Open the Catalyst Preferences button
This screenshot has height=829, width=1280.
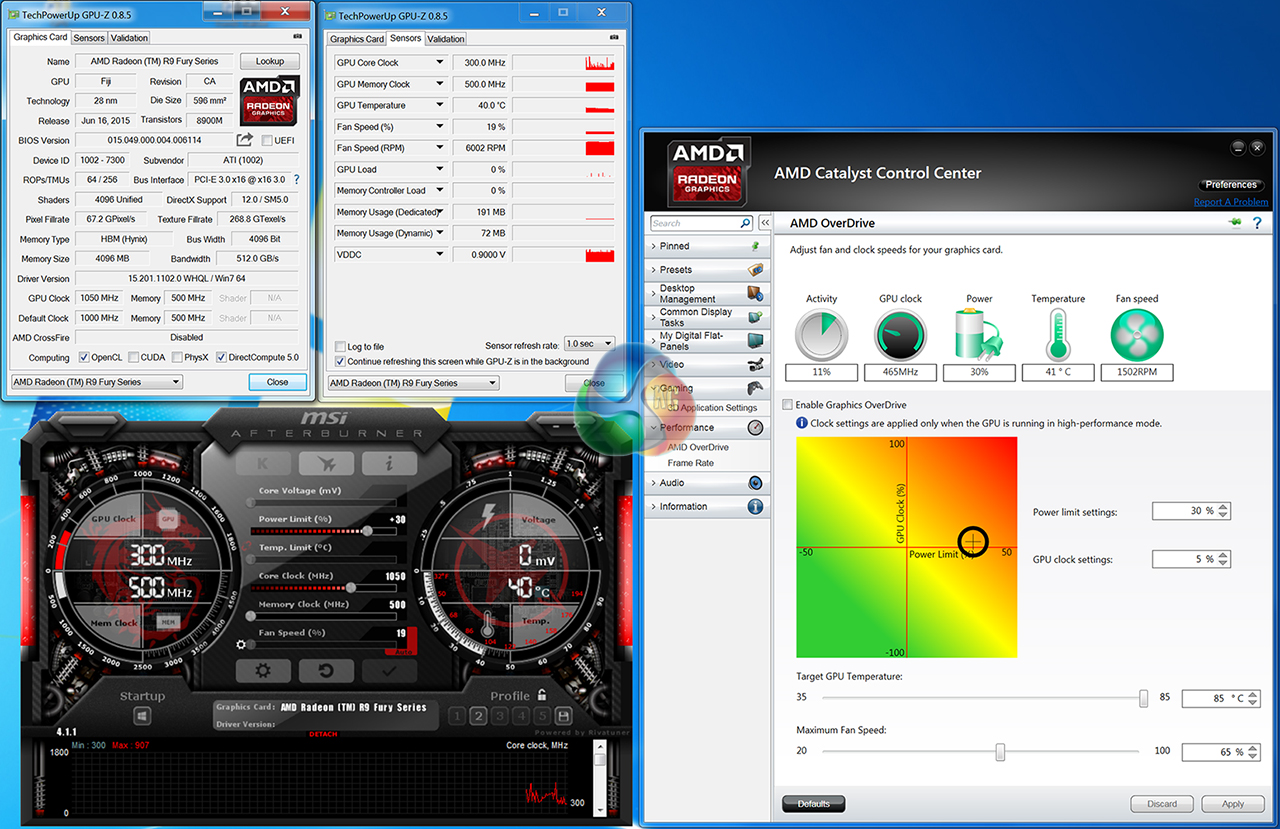coord(1231,185)
